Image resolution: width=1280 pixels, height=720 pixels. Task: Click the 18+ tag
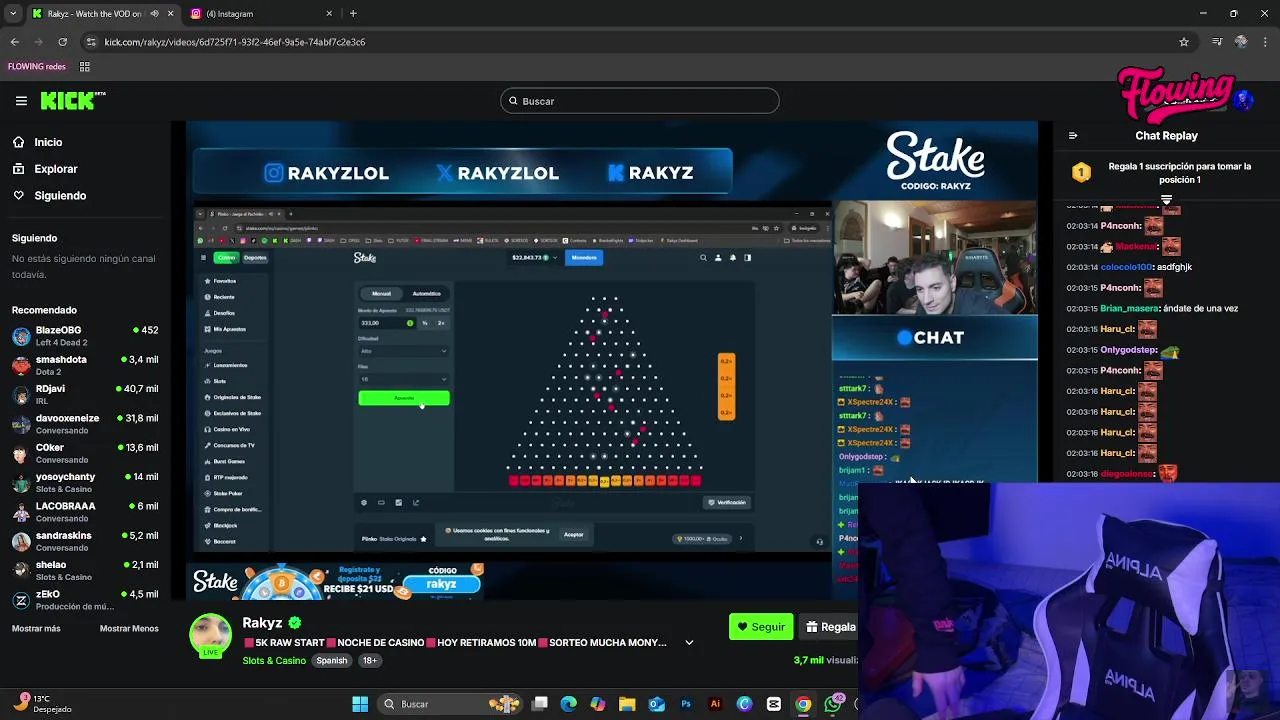pos(370,660)
